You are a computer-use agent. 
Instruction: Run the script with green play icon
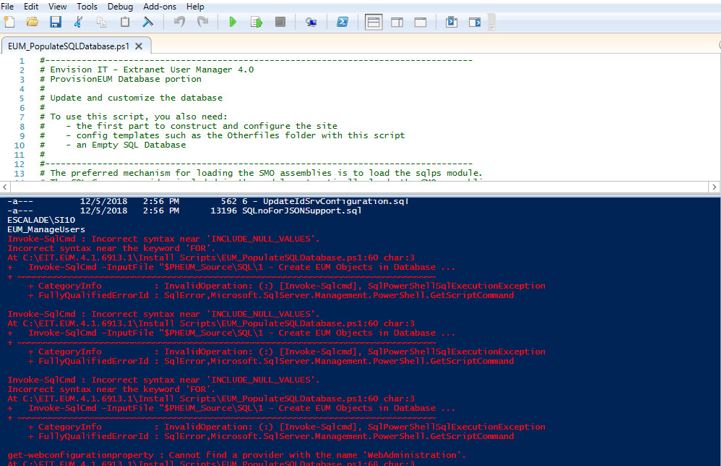point(233,22)
